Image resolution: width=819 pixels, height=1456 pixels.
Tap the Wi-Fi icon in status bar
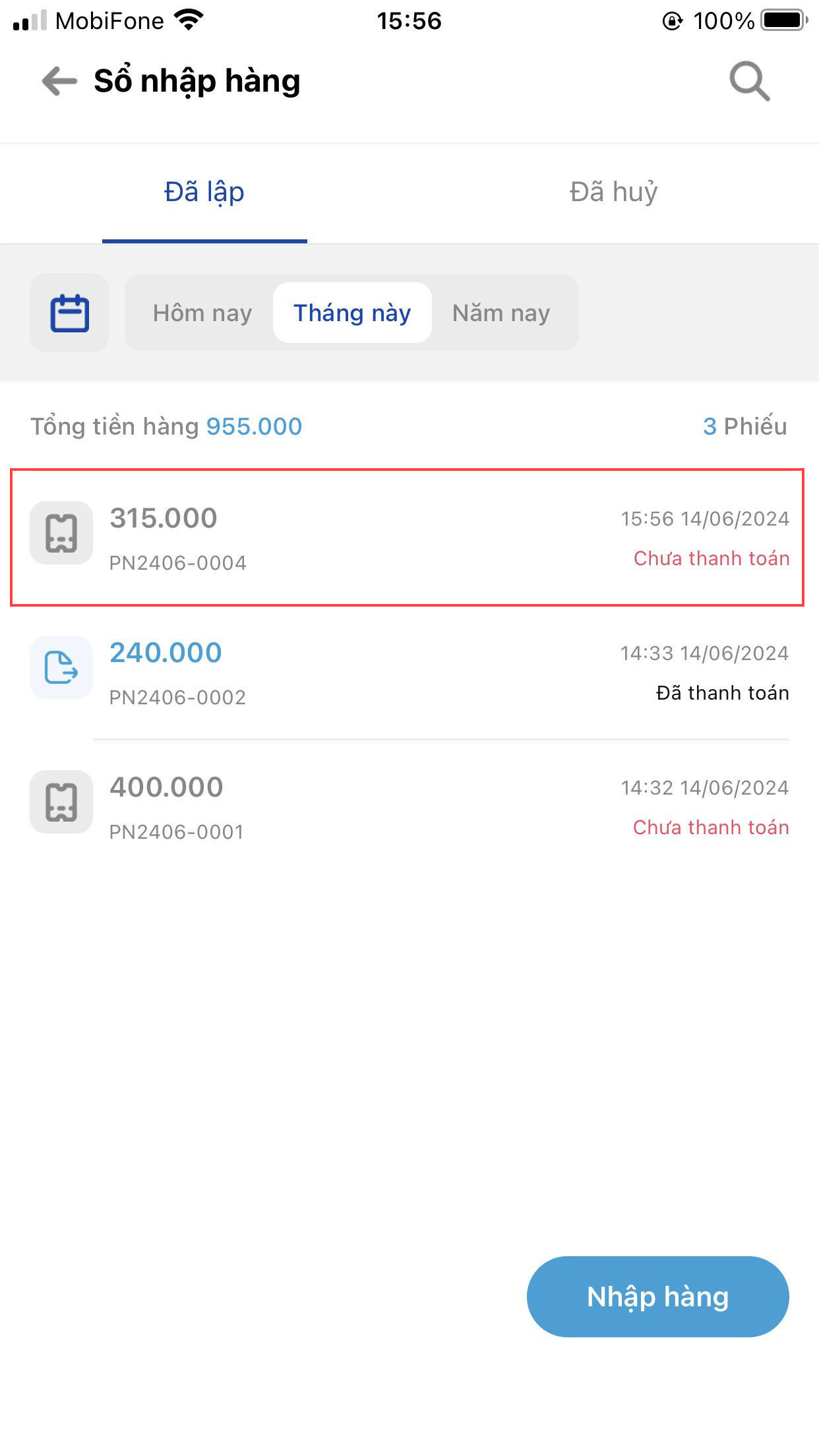189,20
